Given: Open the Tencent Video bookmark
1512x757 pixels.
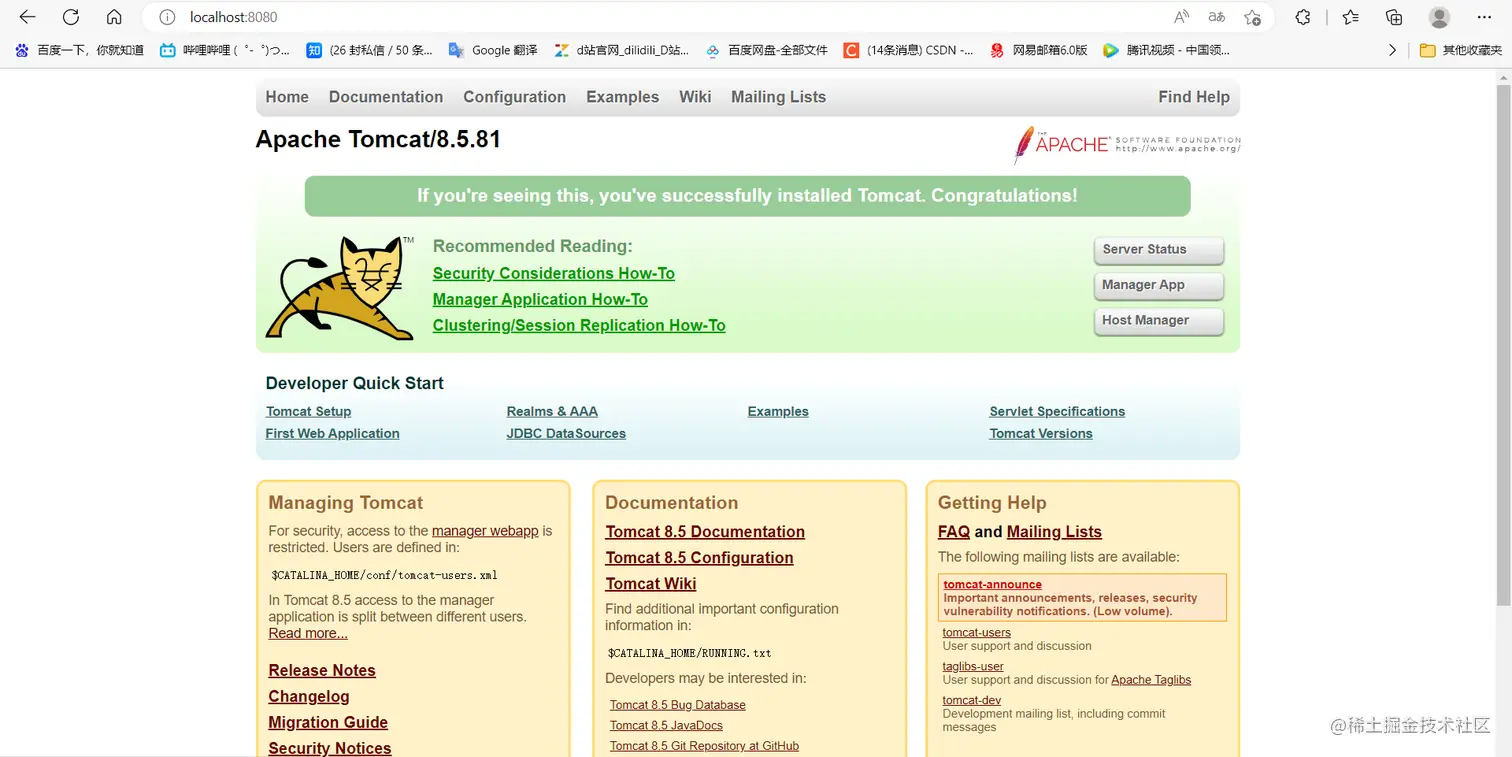Looking at the screenshot, I should pos(1166,50).
